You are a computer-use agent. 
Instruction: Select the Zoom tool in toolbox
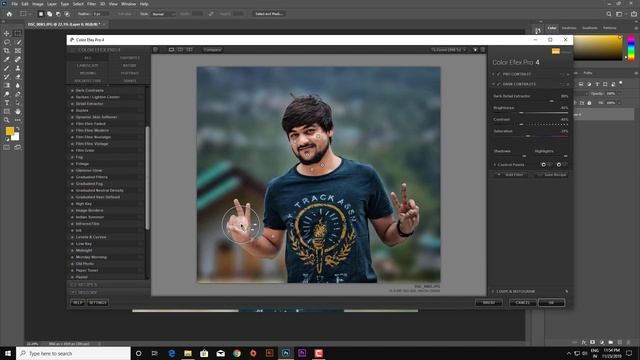click(7, 120)
